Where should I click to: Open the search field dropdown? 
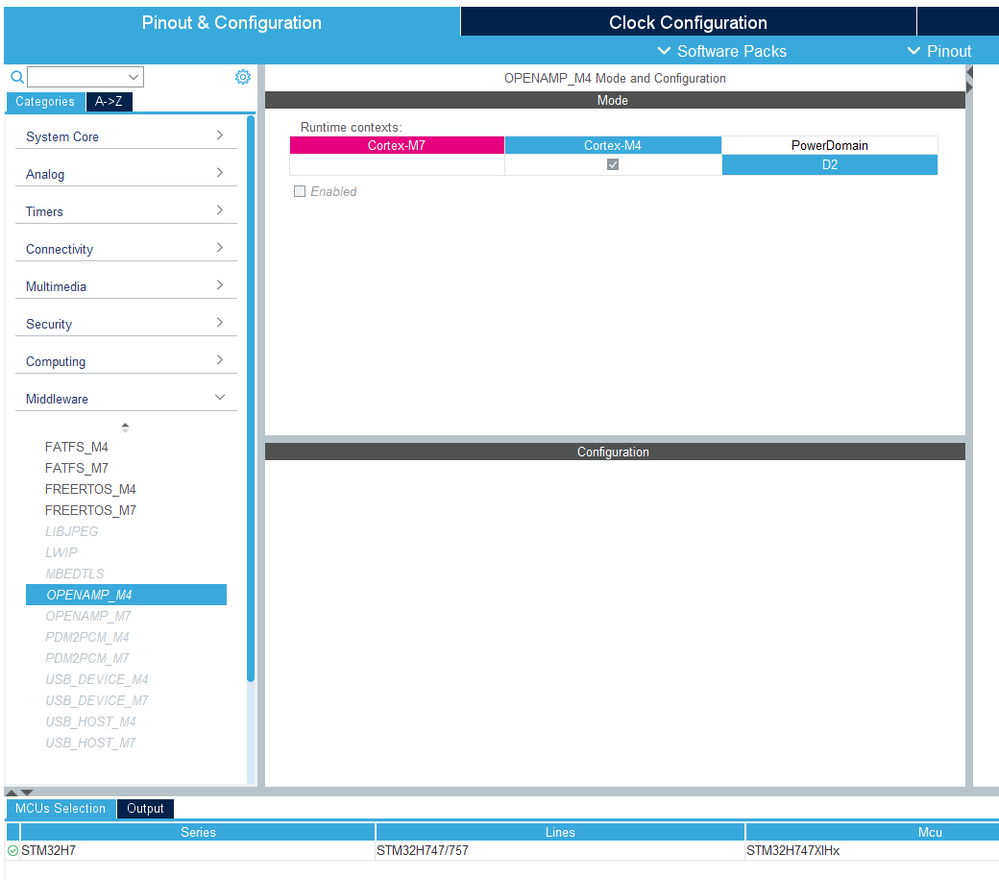[133, 77]
